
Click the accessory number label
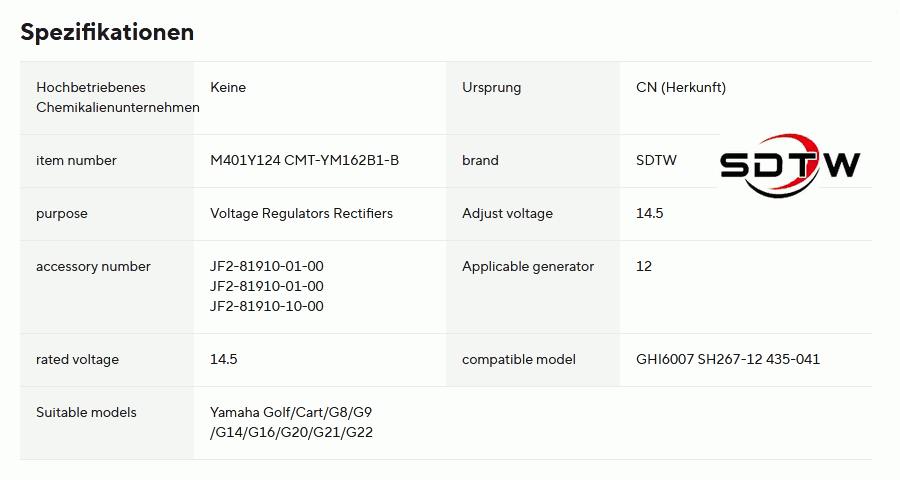click(93, 266)
